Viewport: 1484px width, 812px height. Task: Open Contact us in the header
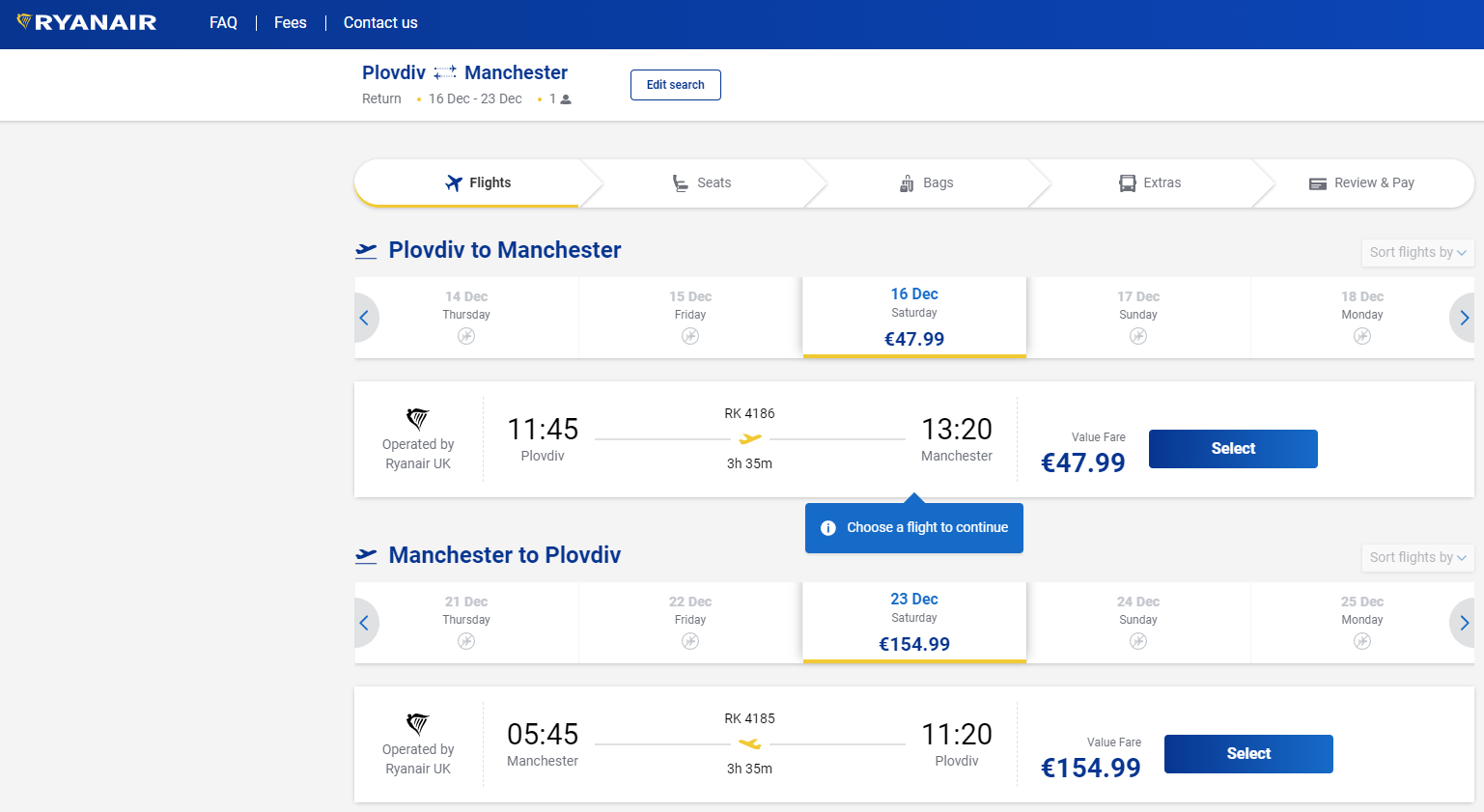tap(380, 22)
